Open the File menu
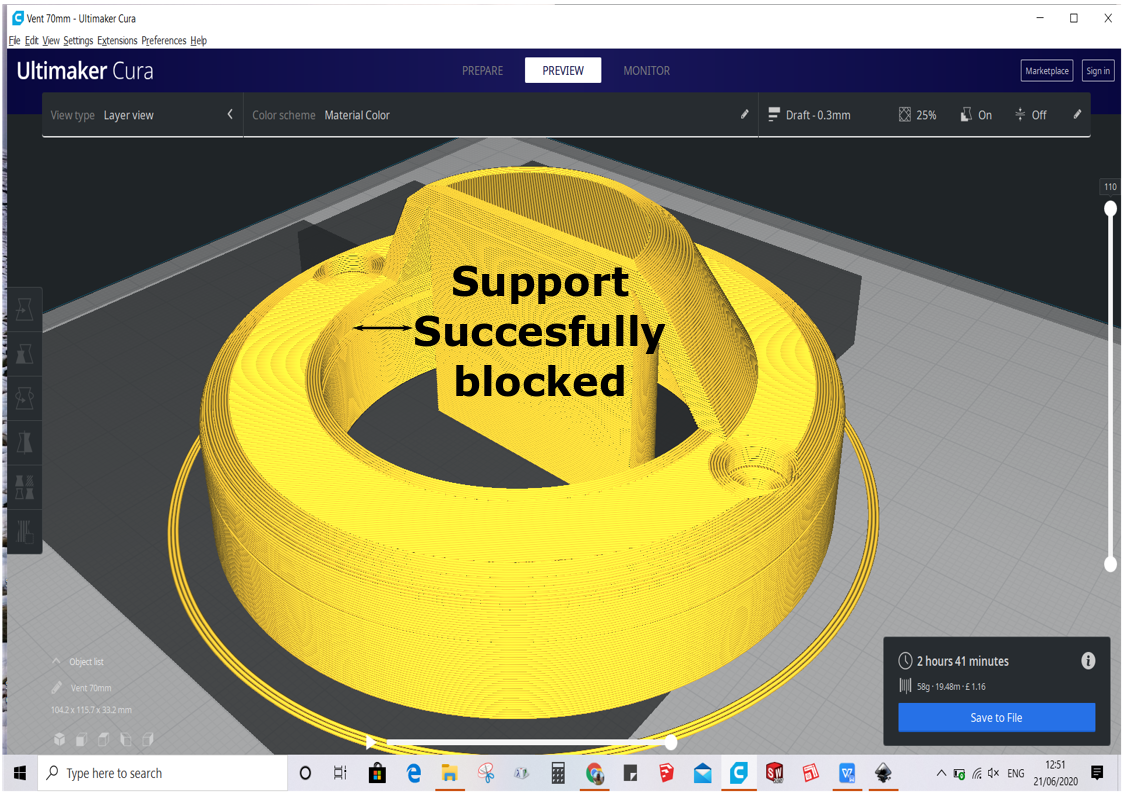The height and width of the screenshot is (794, 1123). [x=14, y=40]
